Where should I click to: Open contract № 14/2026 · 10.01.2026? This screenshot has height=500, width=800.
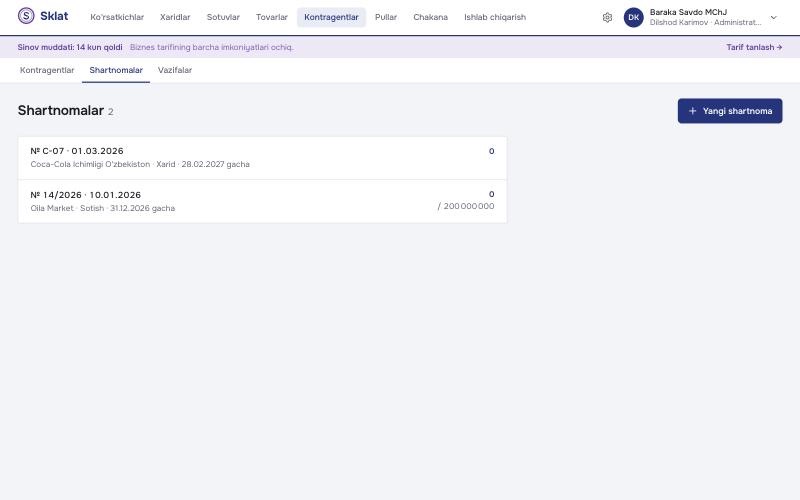click(262, 201)
